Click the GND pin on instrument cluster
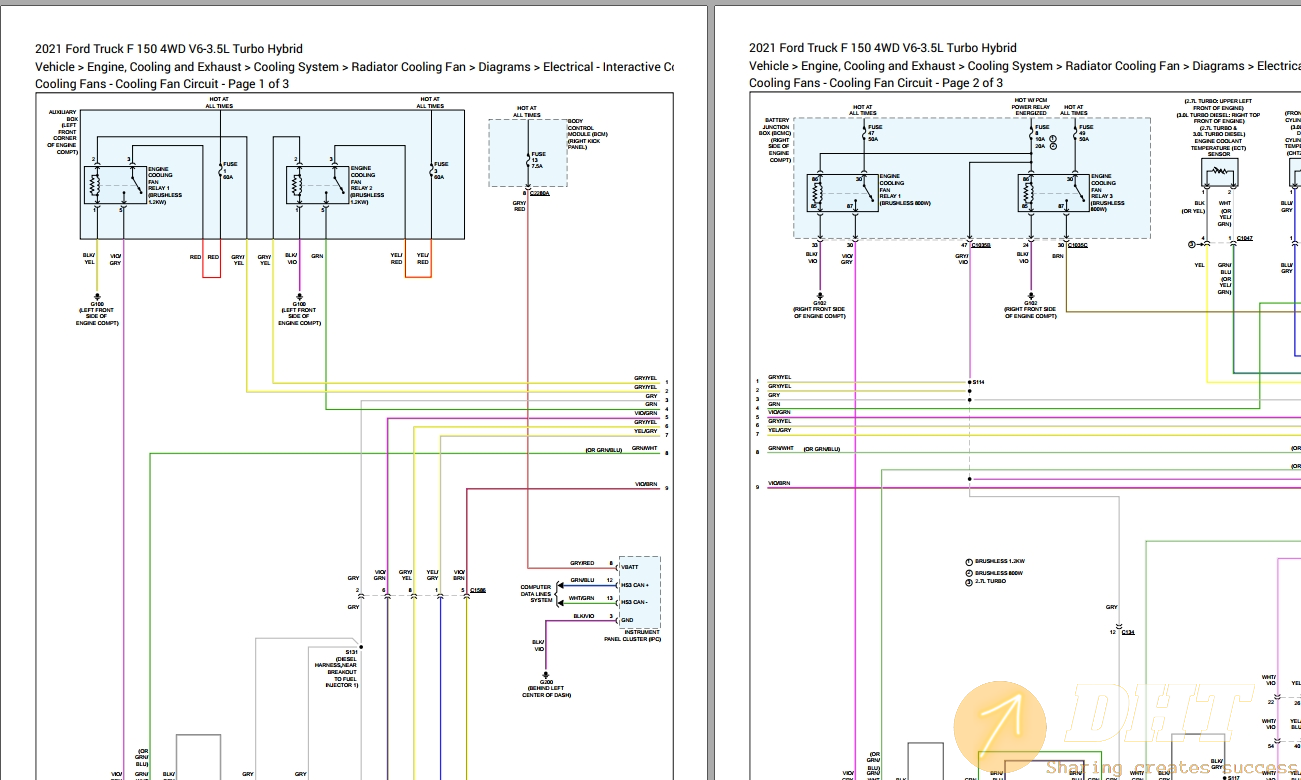1301x780 pixels. (626, 620)
